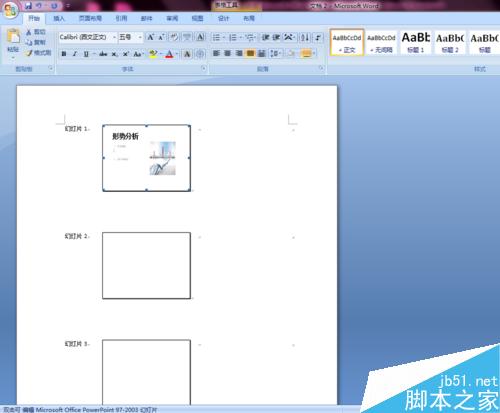
Task: Open Paragraph dialog launcher
Action: pos(321,68)
